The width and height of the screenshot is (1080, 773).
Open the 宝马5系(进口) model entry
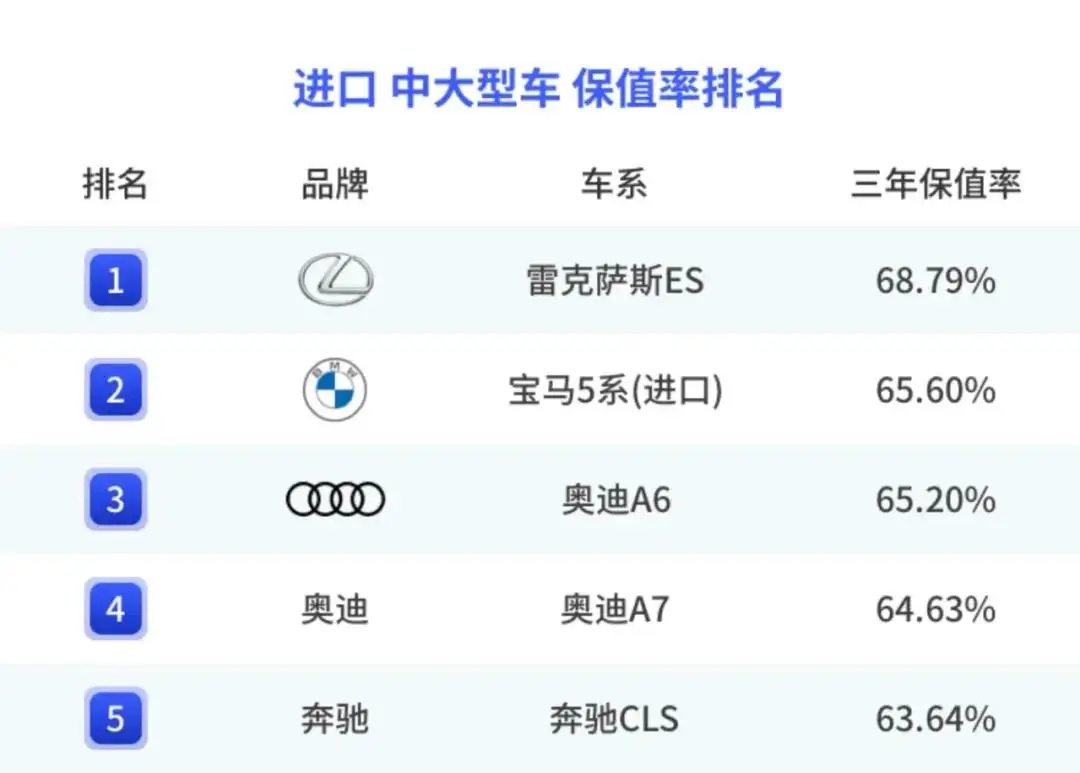(615, 390)
